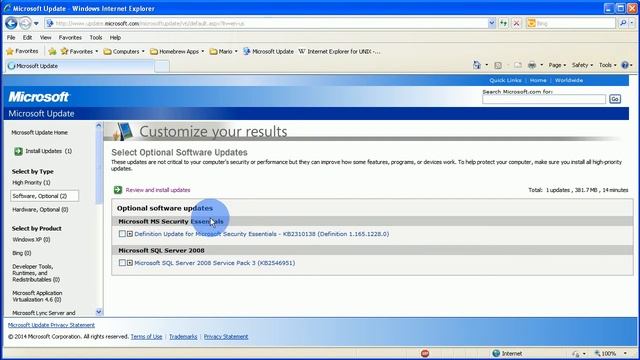
Task: Select High Priority (1) updates
Action: tap(31, 182)
